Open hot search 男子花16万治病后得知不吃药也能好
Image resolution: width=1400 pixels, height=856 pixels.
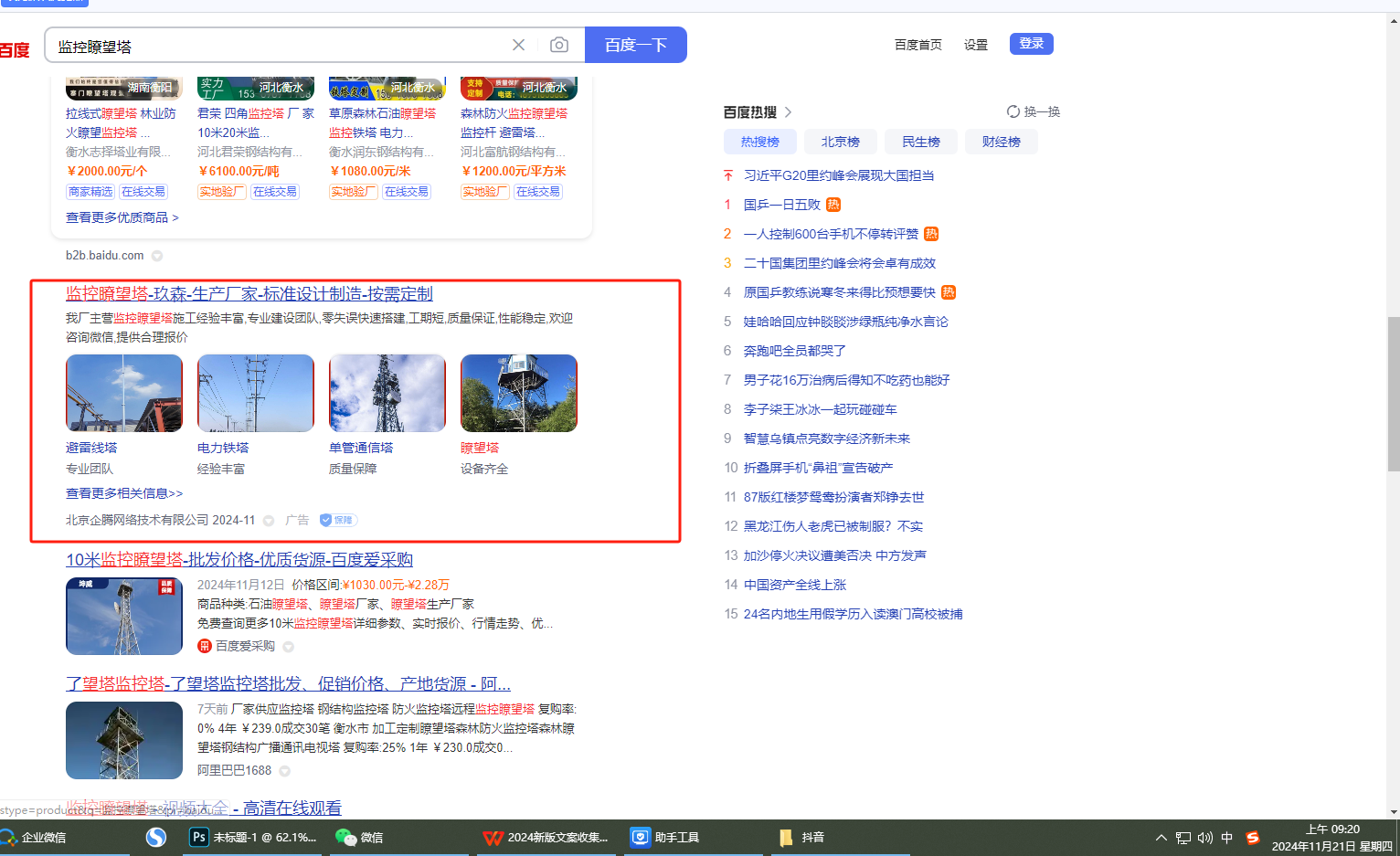coord(847,380)
